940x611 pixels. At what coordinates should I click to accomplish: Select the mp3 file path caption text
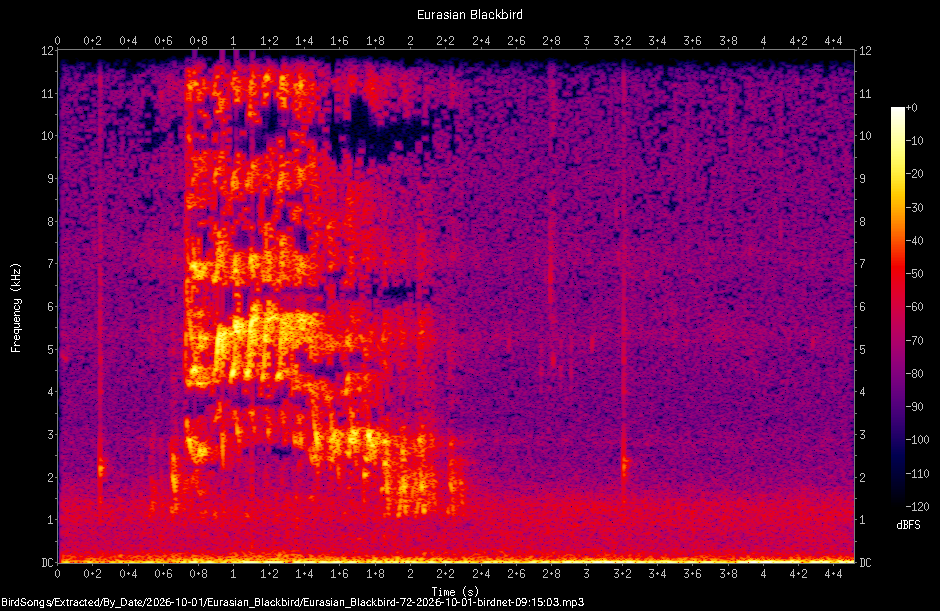292,602
